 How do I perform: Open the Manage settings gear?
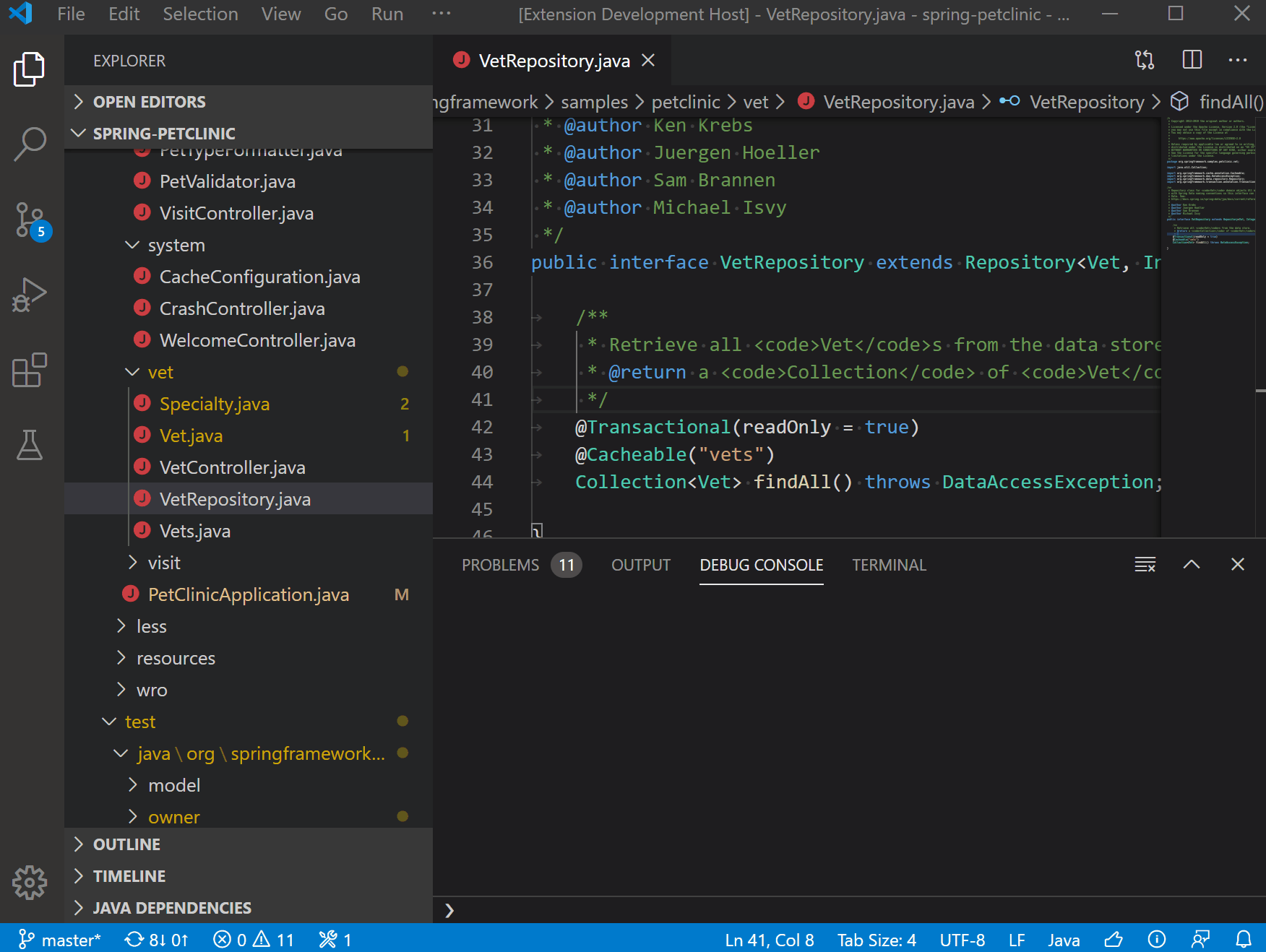pos(29,882)
